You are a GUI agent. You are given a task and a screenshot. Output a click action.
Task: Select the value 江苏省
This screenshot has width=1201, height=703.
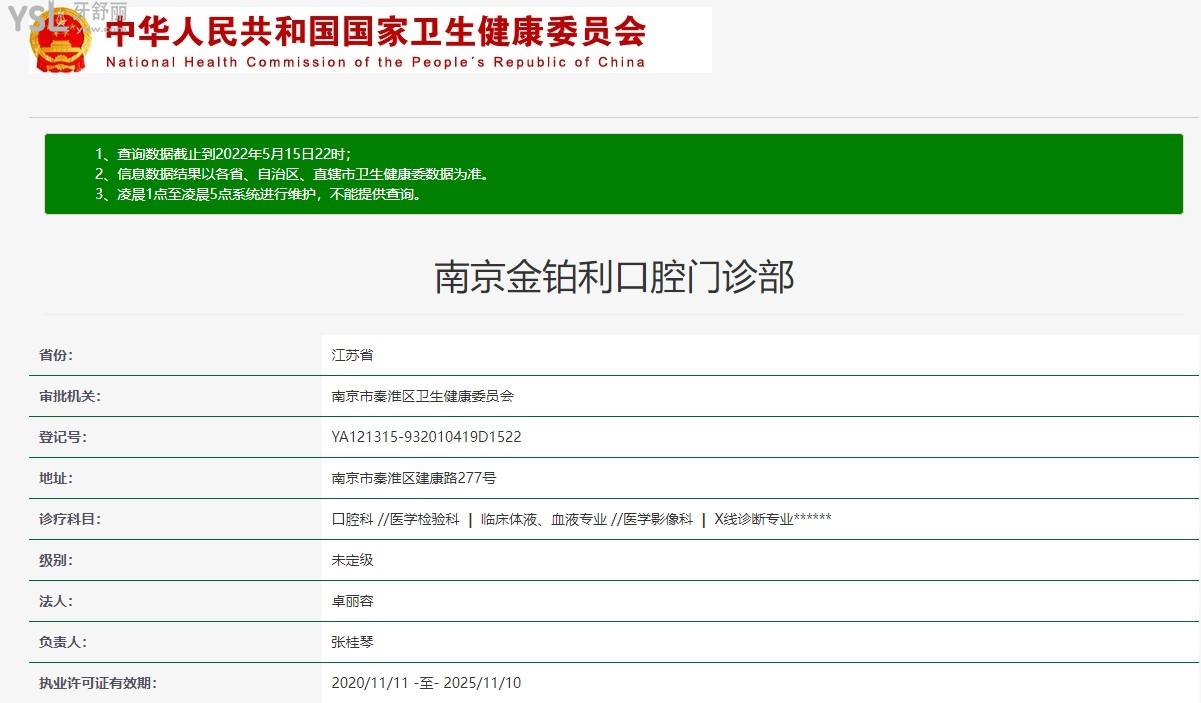pyautogui.click(x=352, y=355)
